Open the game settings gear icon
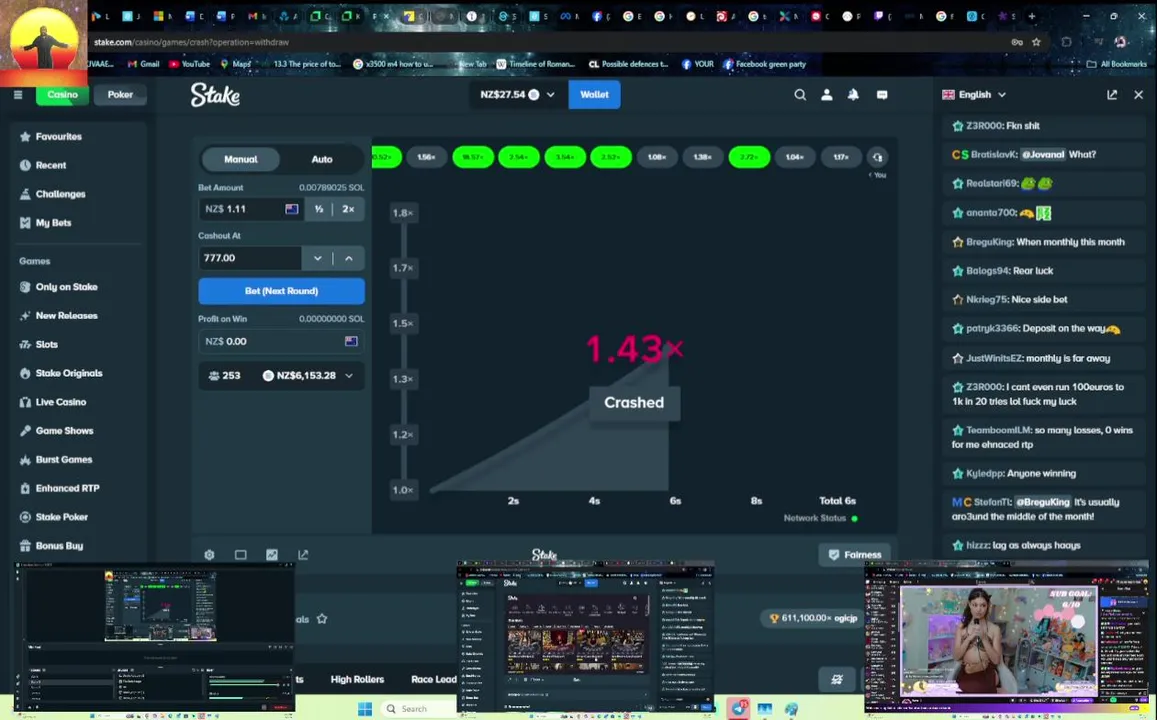Screen dimensions: 1157x720 tap(210, 555)
